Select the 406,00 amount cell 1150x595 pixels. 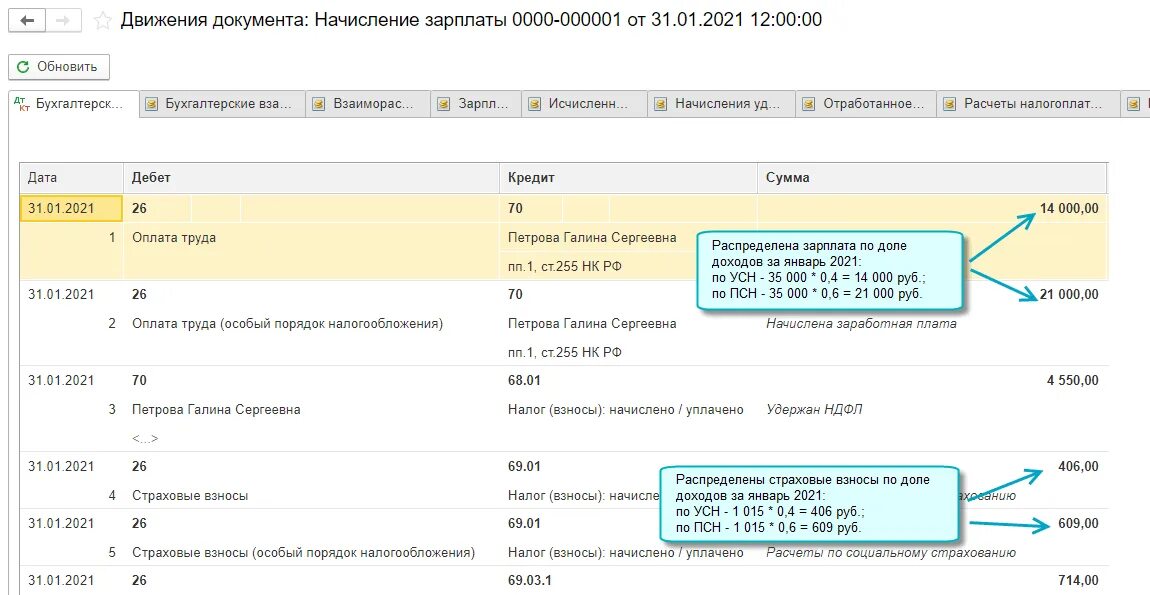(1078, 466)
